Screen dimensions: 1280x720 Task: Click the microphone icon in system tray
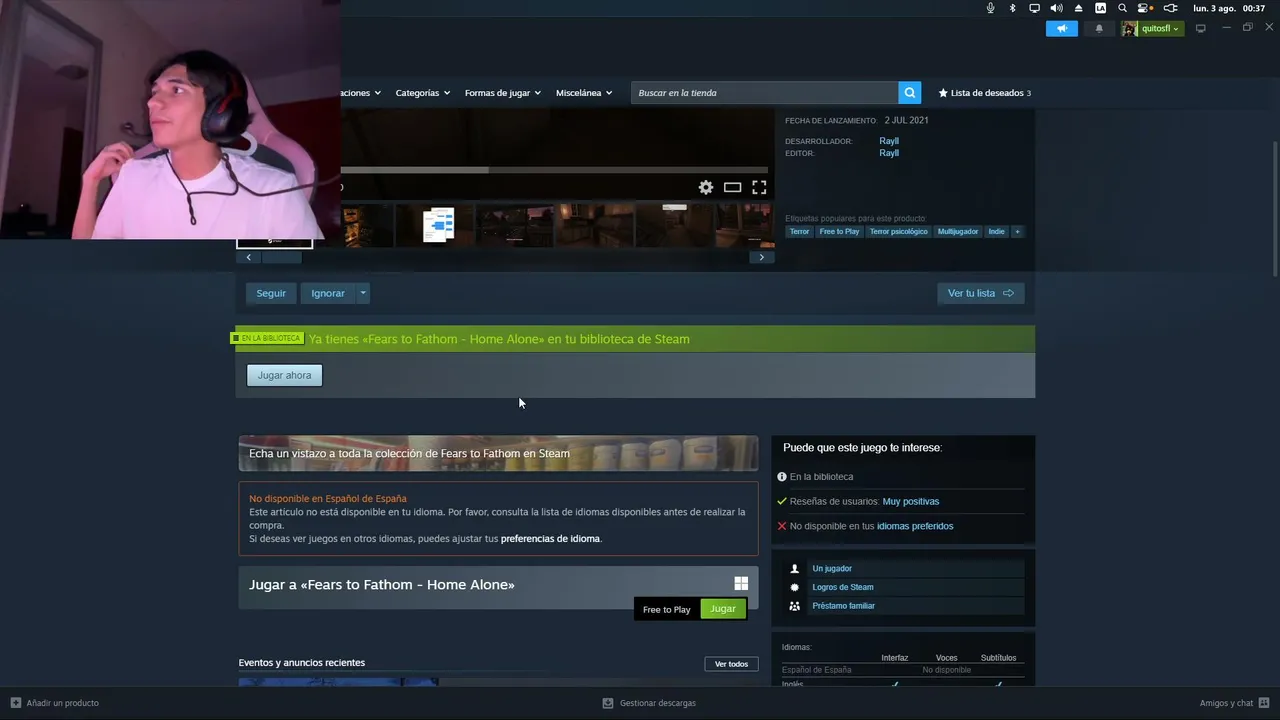pos(990,8)
